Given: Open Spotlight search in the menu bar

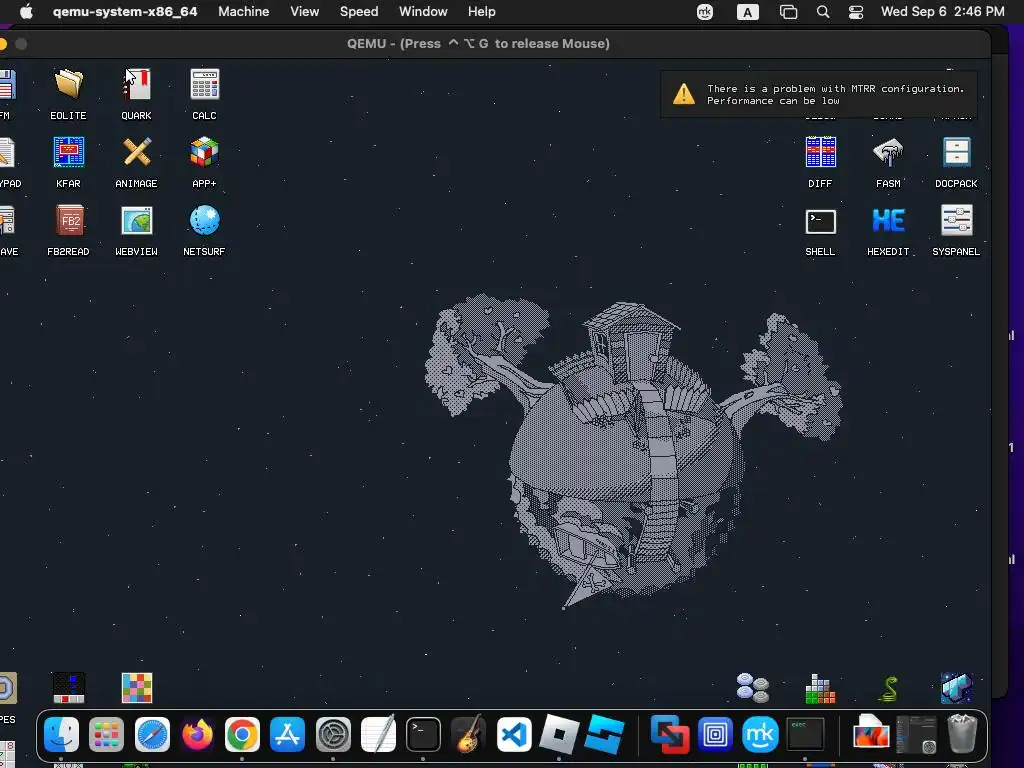Looking at the screenshot, I should (x=823, y=12).
